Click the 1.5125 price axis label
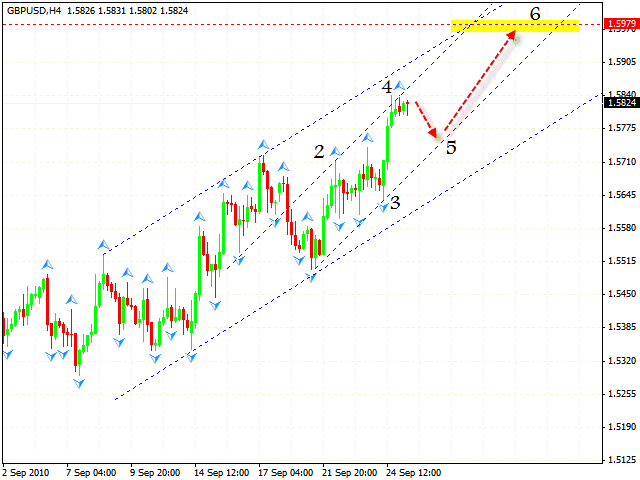640x480 pixels. click(622, 460)
